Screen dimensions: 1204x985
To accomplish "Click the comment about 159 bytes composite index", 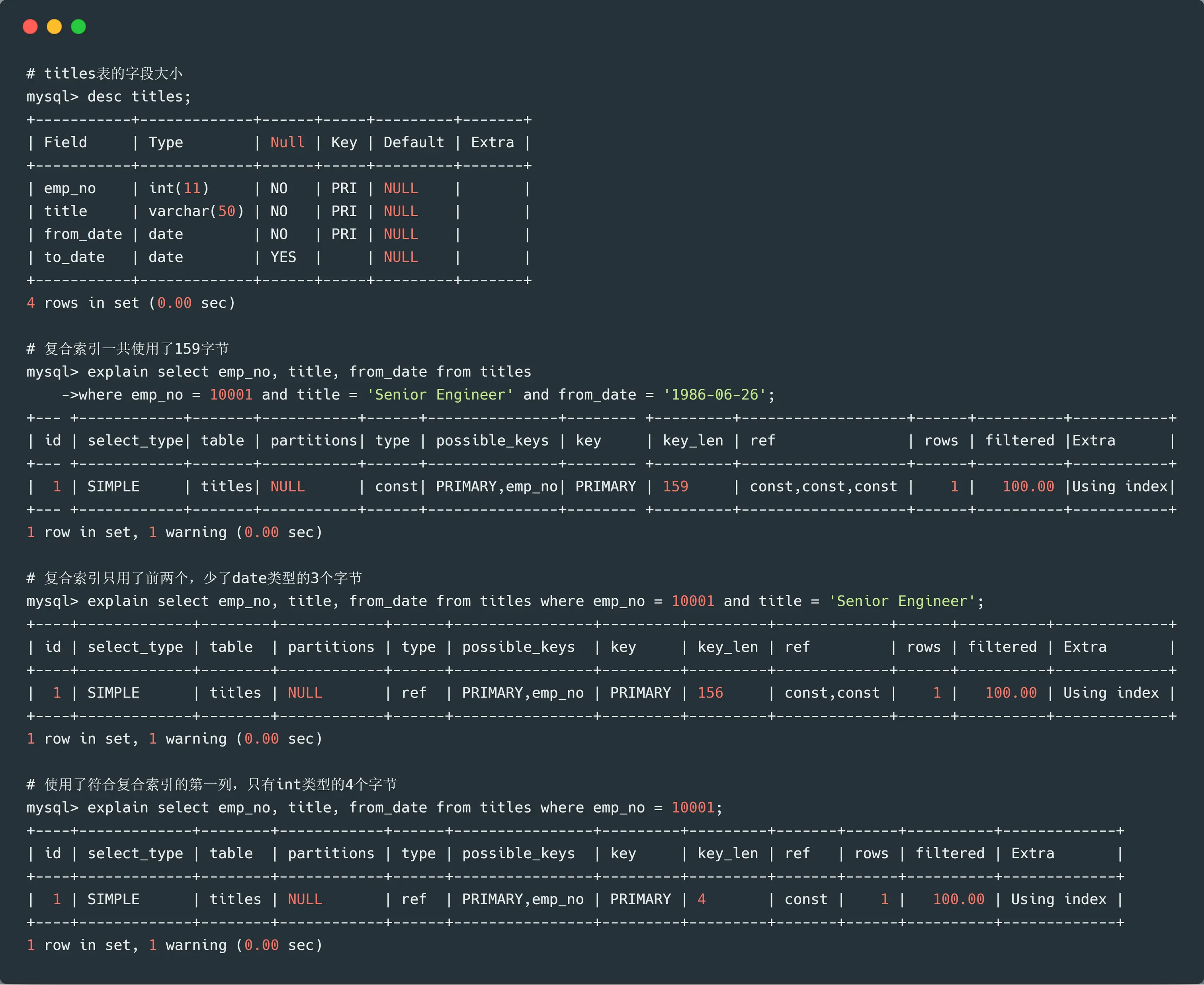I will 127,349.
